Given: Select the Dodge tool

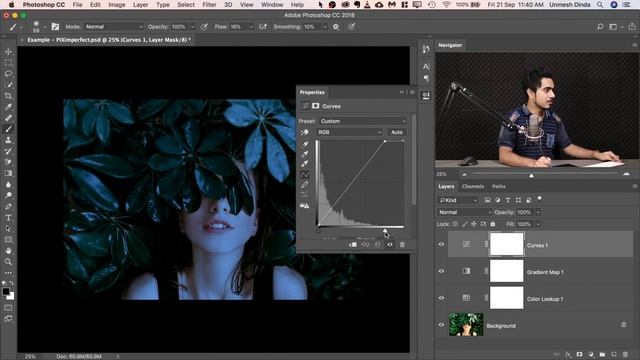Looking at the screenshot, I should click(x=8, y=196).
